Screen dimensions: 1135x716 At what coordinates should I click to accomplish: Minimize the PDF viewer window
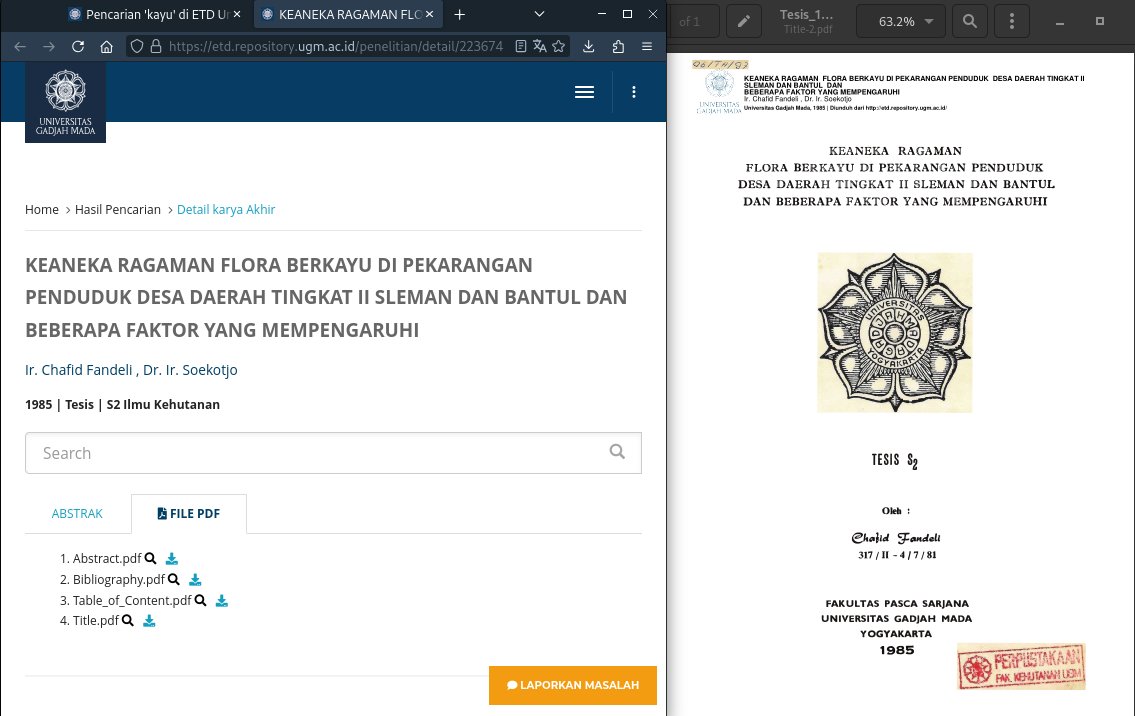(1060, 22)
